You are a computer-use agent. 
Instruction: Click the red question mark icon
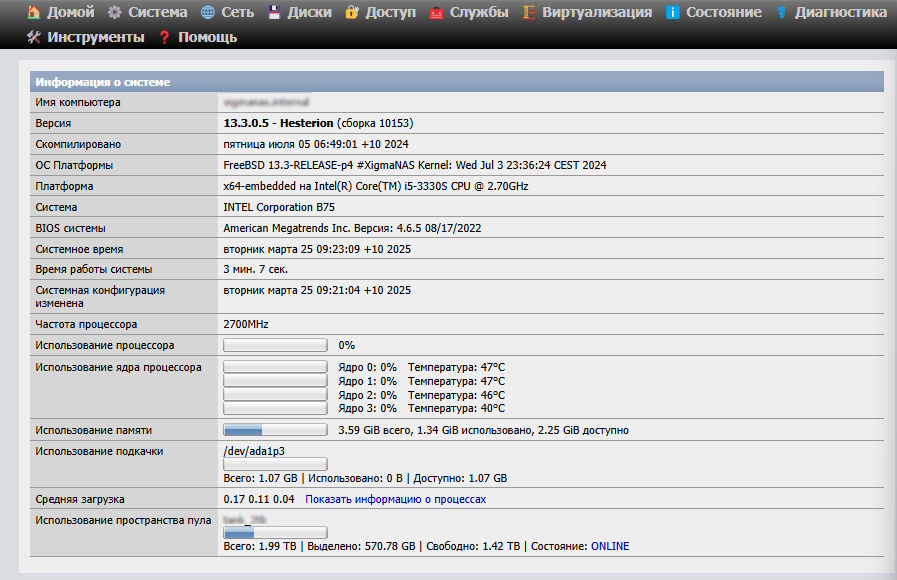click(164, 37)
